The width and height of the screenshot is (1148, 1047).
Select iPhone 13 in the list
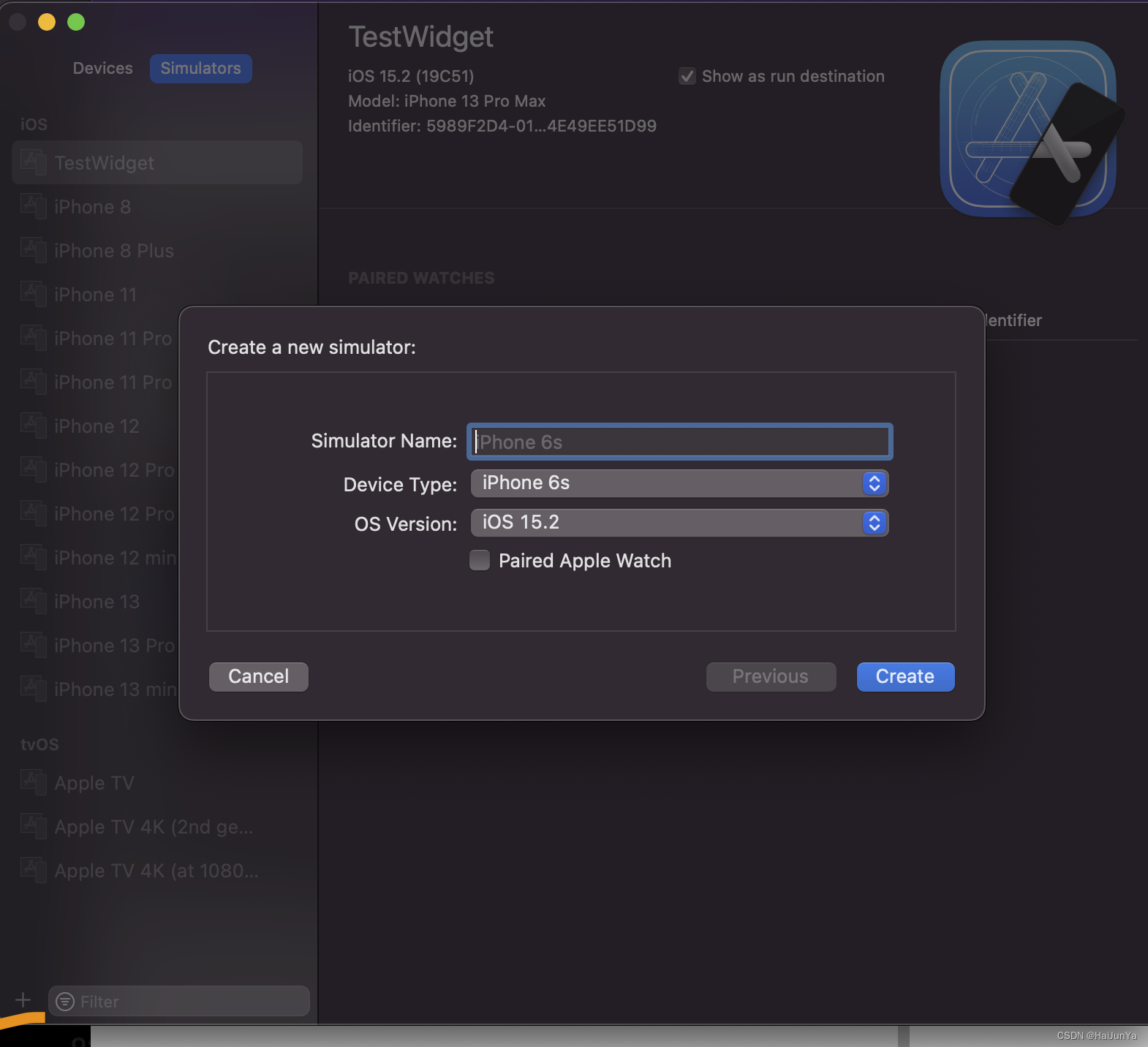[97, 602]
